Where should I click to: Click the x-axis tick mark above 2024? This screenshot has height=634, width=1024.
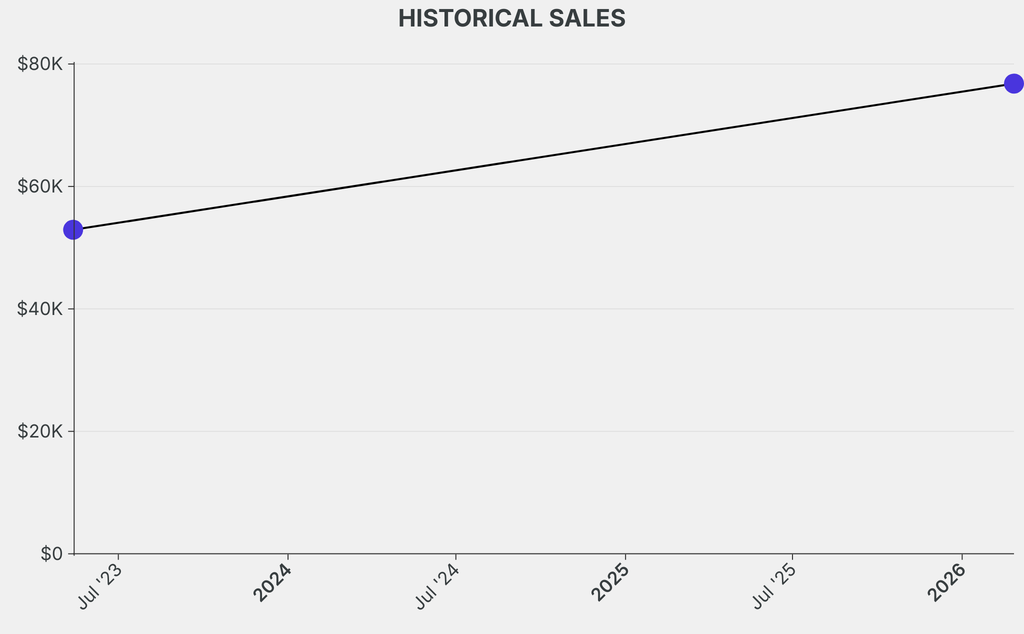point(288,557)
